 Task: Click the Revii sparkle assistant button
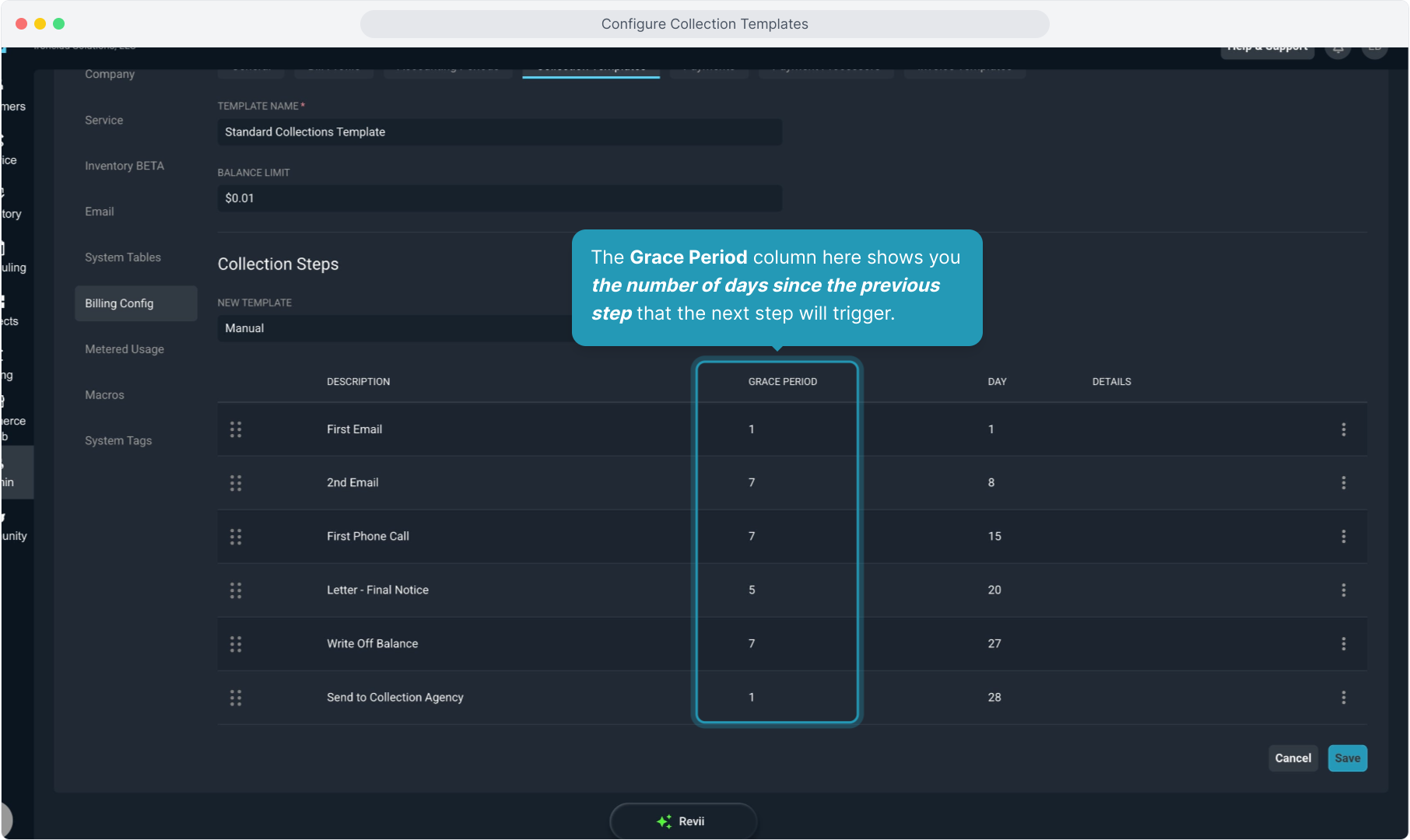tap(682, 821)
